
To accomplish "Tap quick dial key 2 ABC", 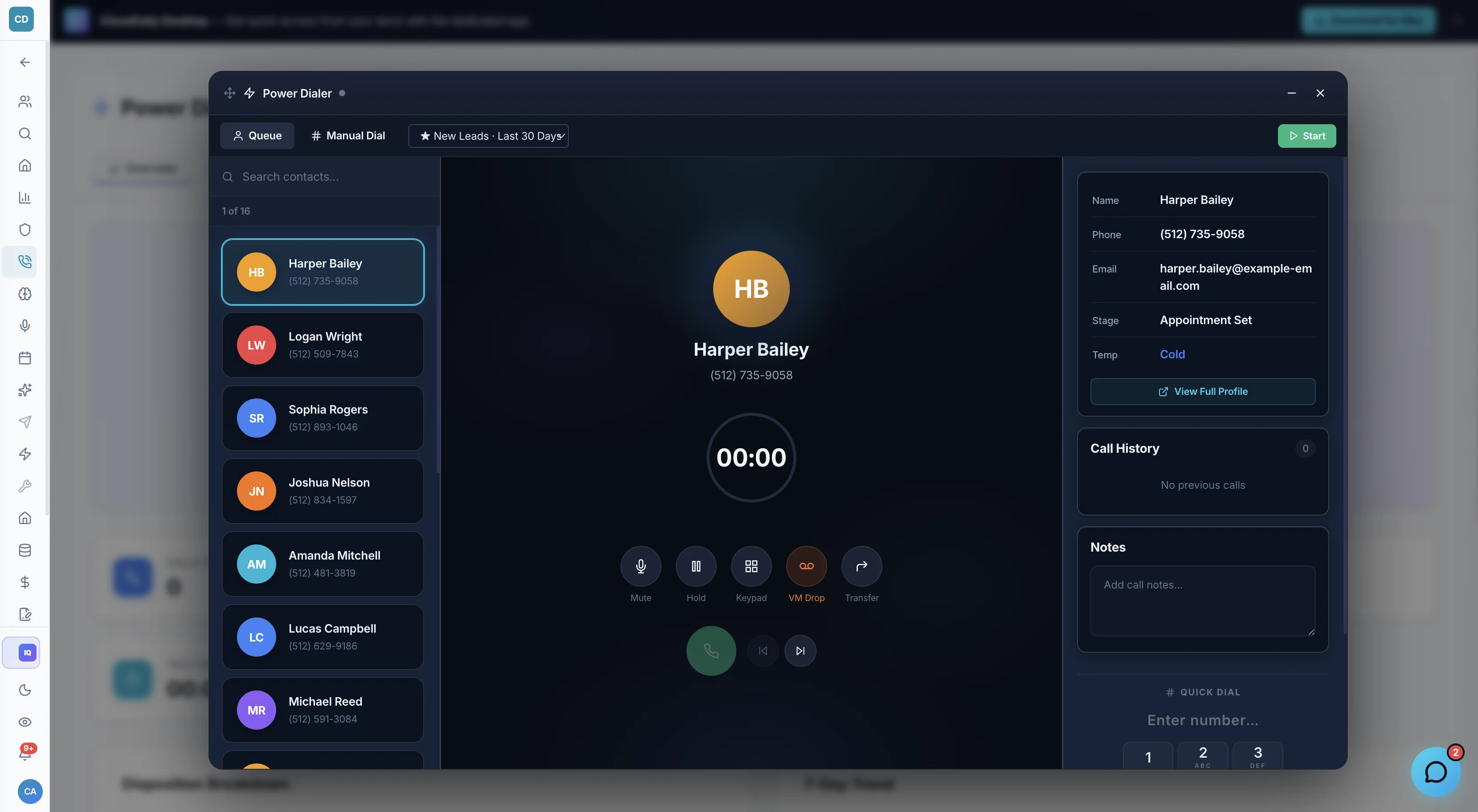I will 1203,756.
